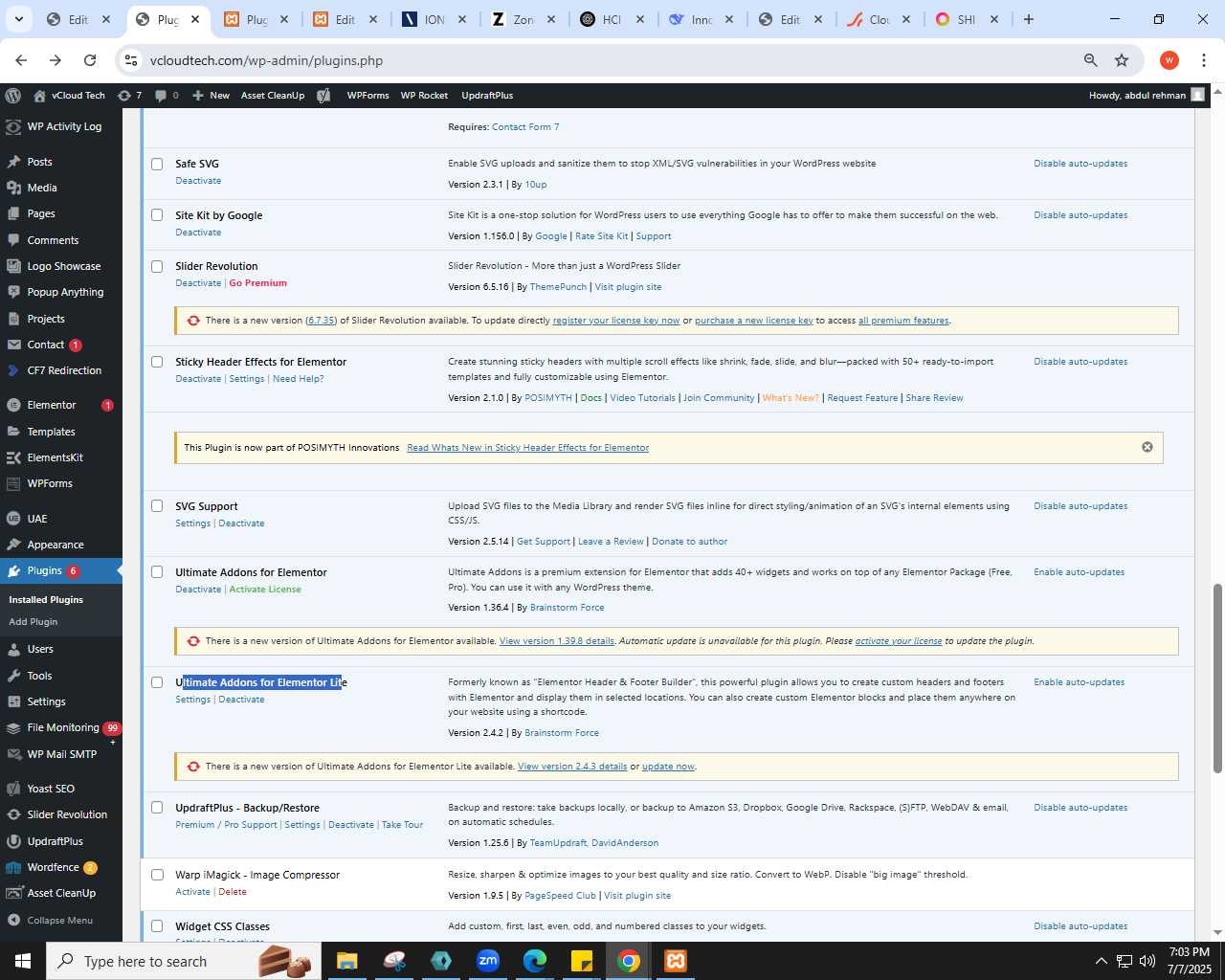Click Activate License for Ultimate Addons
Image resolution: width=1225 pixels, height=980 pixels.
pos(265,590)
